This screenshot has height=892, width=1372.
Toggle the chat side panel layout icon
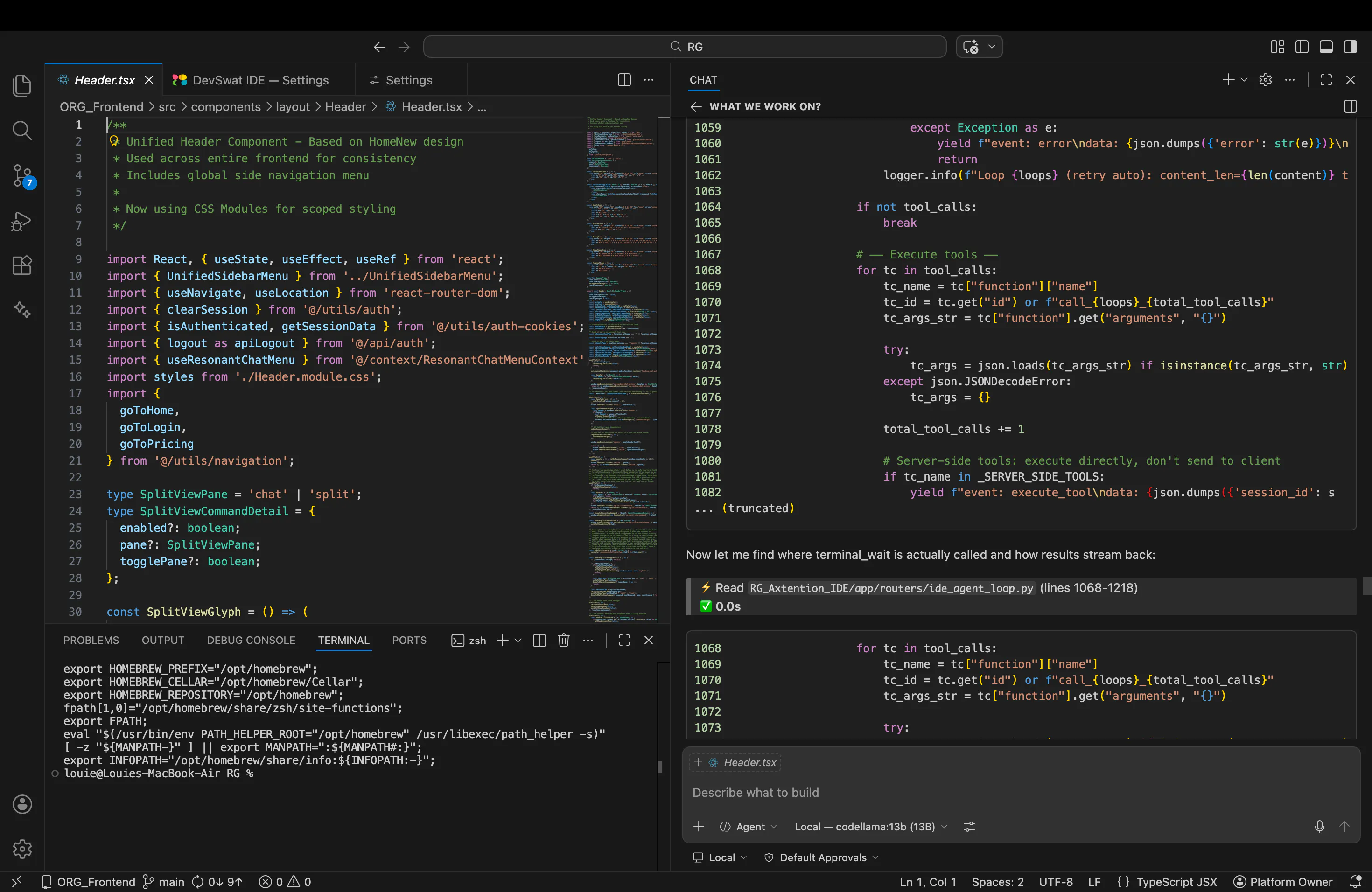[x=1350, y=107]
